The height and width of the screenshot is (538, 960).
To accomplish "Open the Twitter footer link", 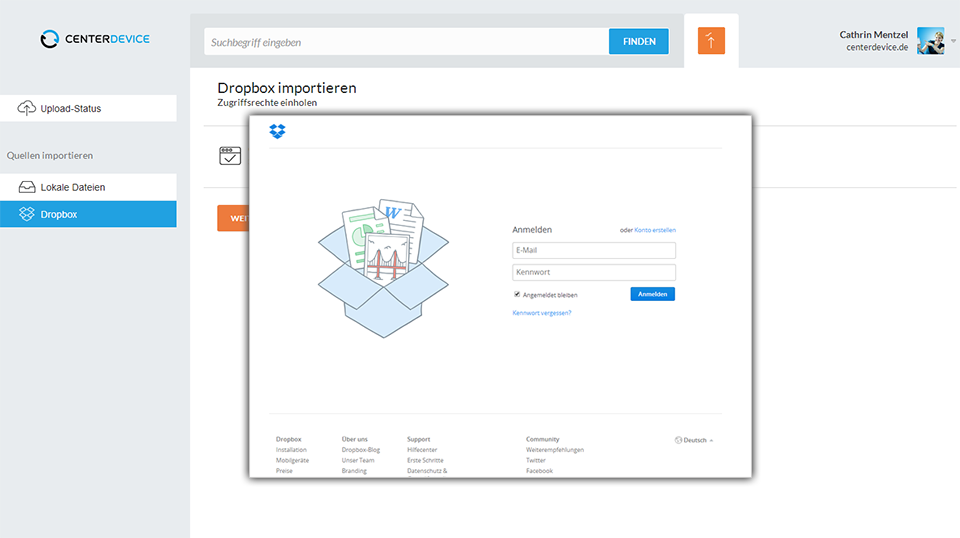I will pyautogui.click(x=536, y=460).
